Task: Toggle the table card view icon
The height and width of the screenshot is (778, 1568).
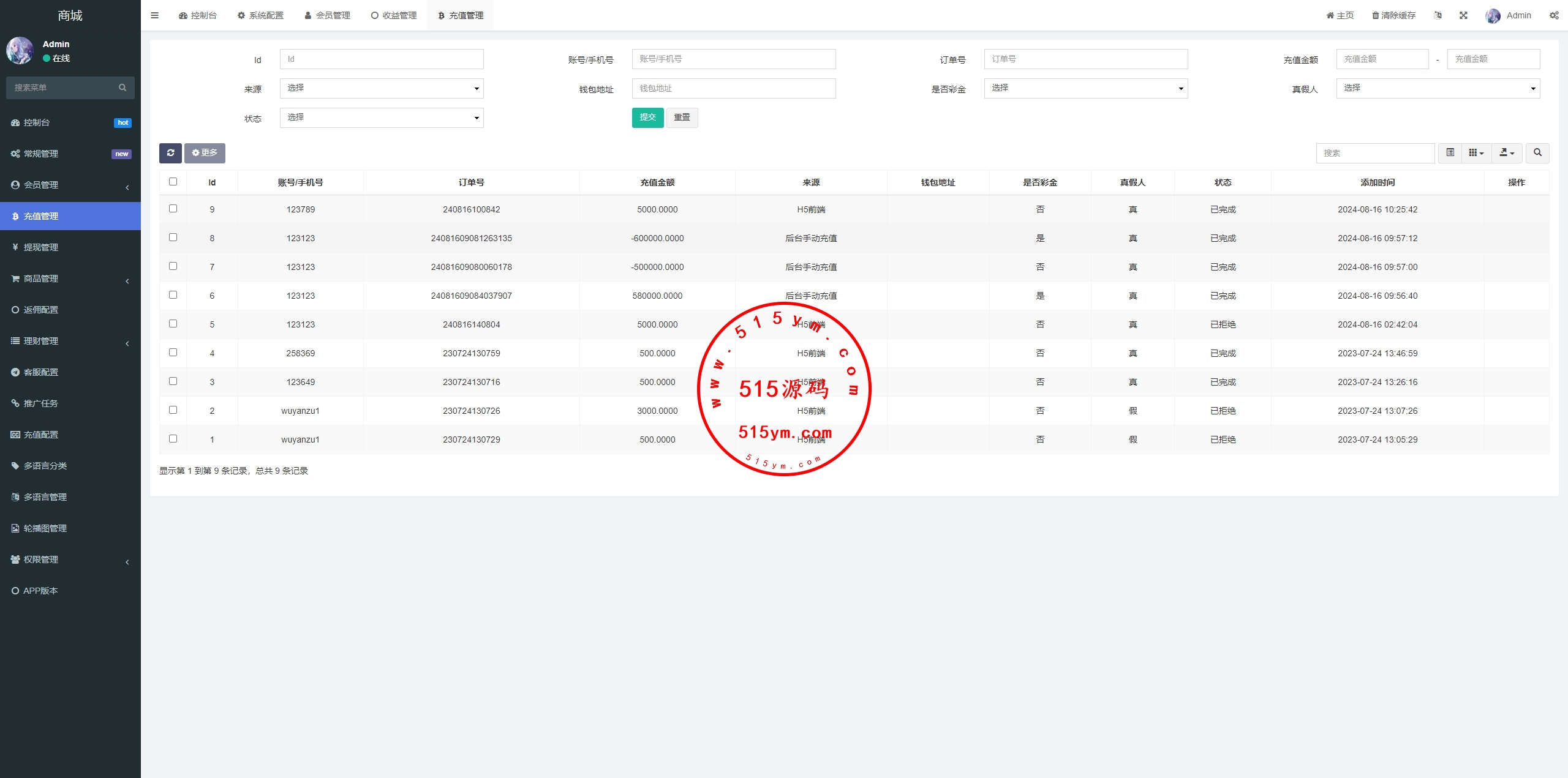Action: click(1450, 153)
